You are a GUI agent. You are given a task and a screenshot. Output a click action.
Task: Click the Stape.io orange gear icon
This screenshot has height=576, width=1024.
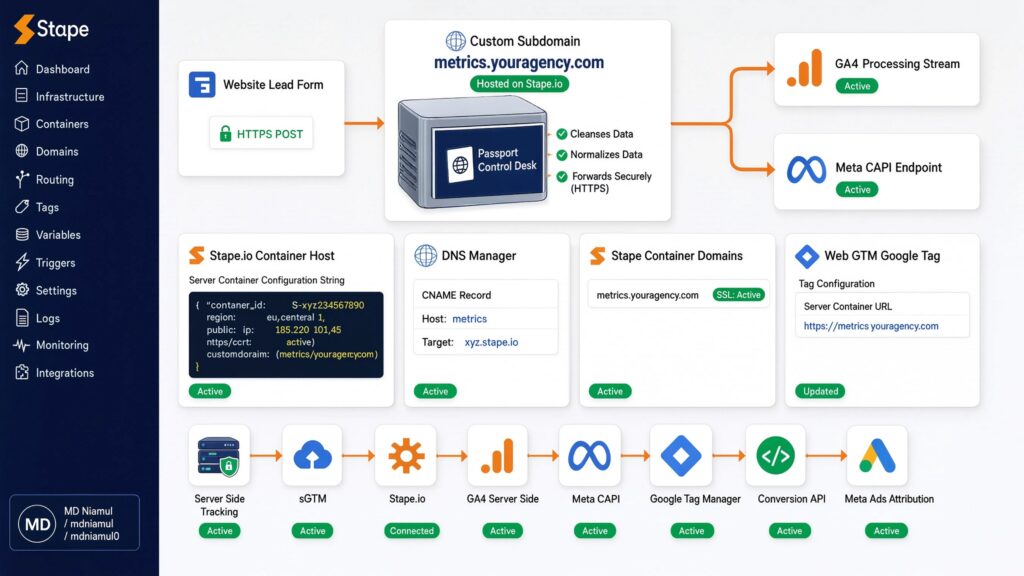406,456
